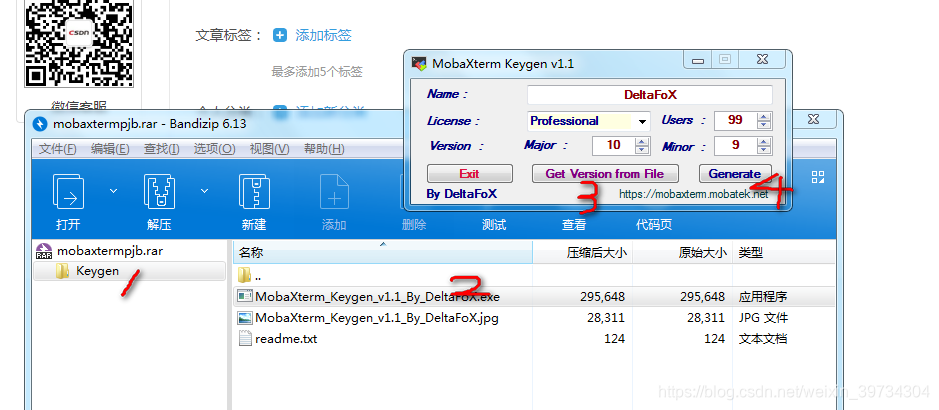This screenshot has width=939, height=410.
Task: Click the Name field showing DeltaFoX
Action: point(650,95)
